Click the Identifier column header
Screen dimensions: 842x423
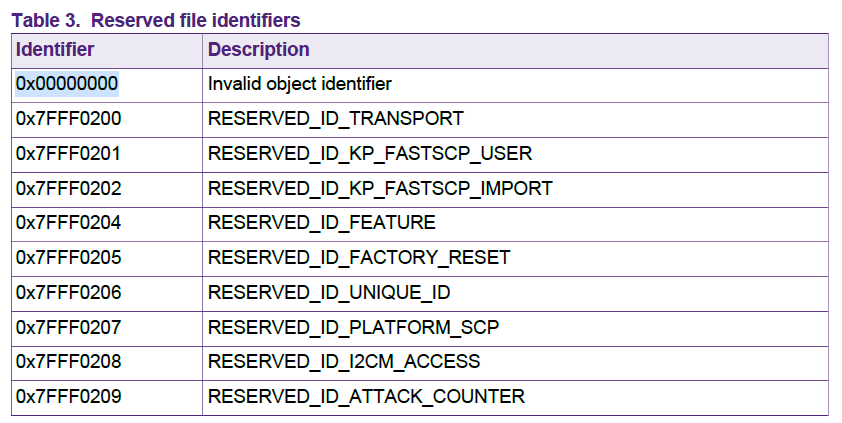[x=55, y=50]
